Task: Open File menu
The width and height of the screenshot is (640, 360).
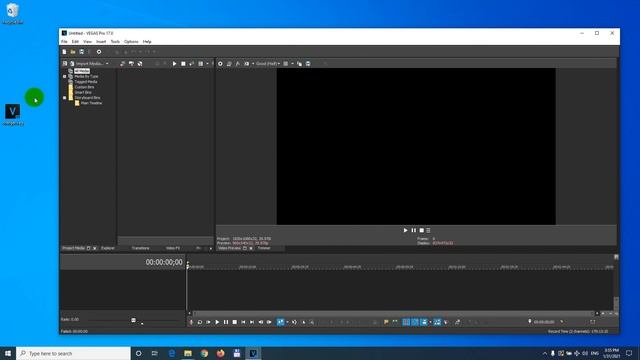Action: point(64,42)
